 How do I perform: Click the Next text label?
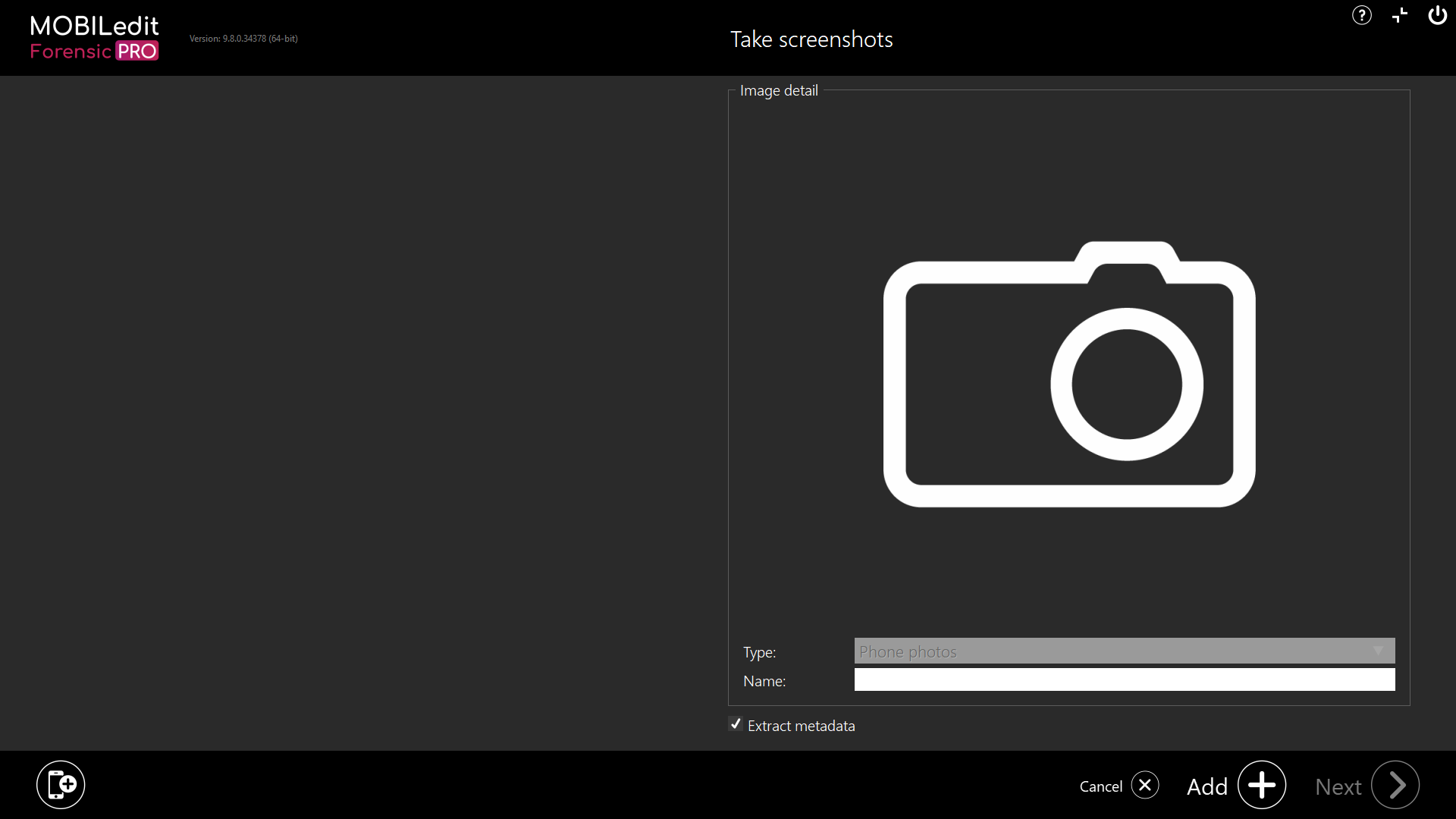tap(1338, 786)
